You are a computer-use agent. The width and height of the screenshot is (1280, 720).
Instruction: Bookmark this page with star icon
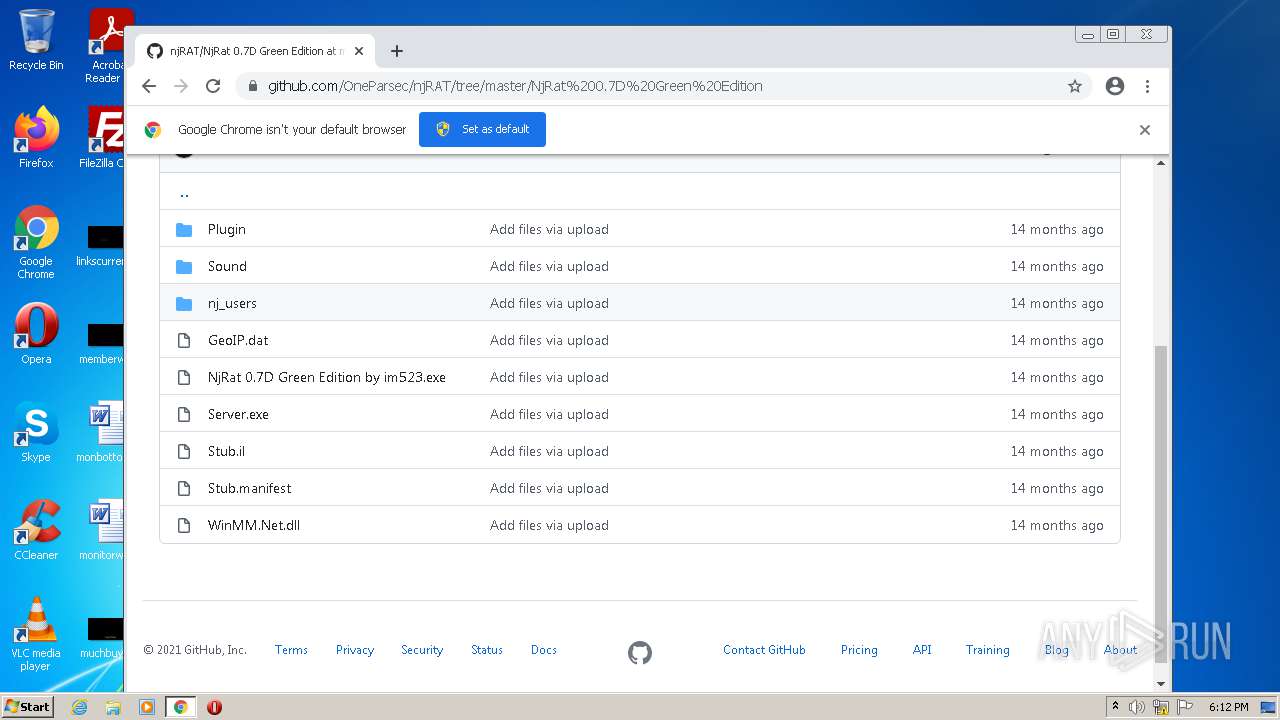click(x=1075, y=86)
